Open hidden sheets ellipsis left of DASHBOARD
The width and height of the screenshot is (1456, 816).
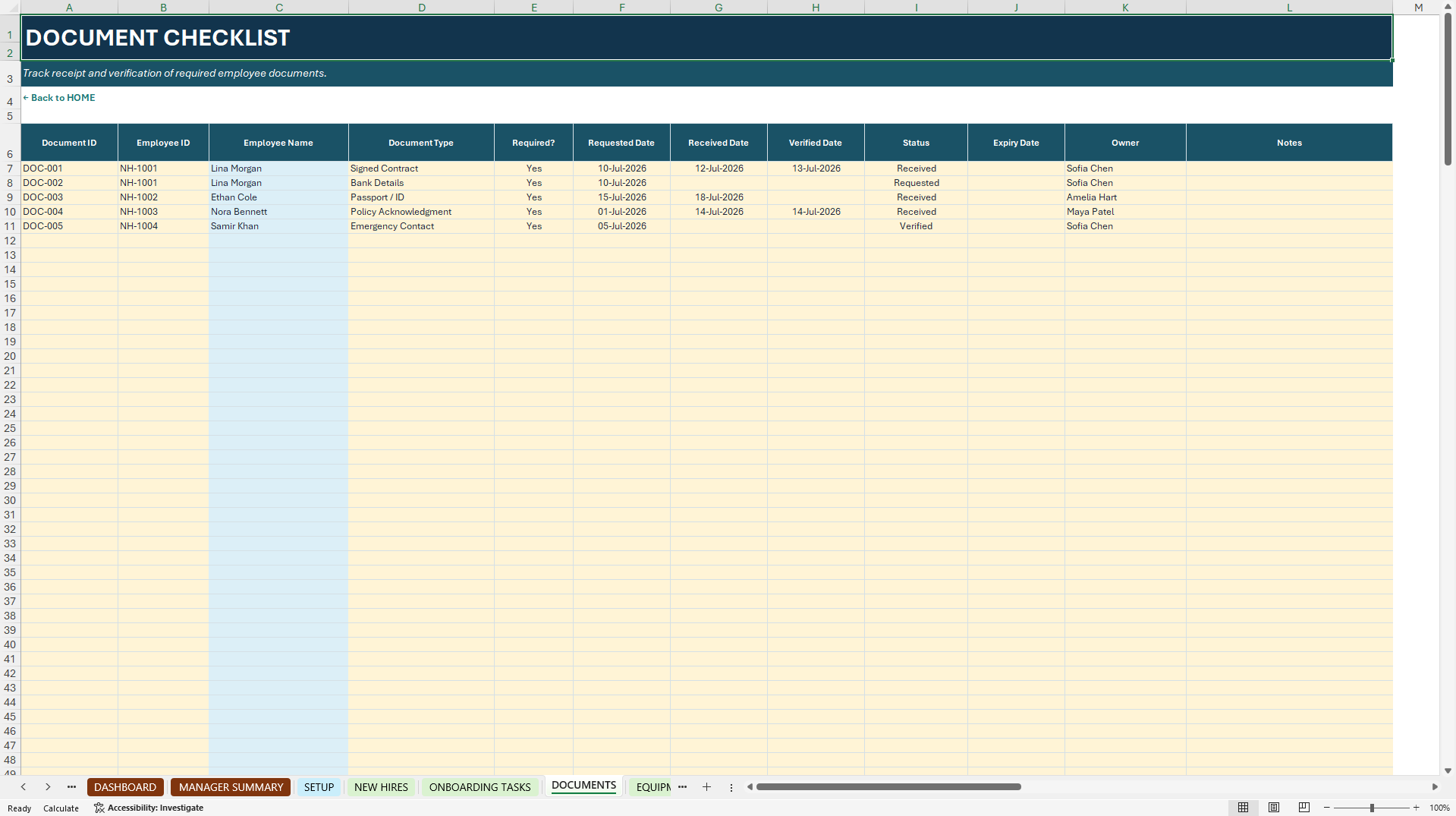pos(71,787)
